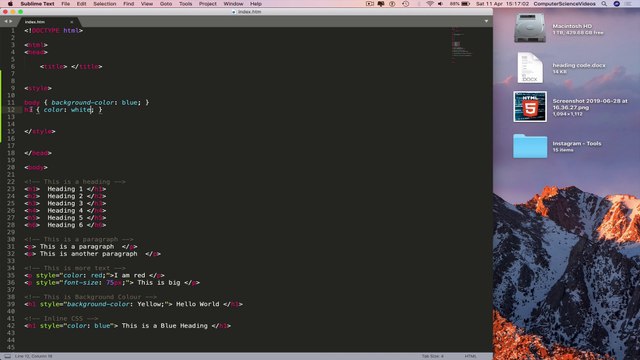
Task: Click the Macintosh HD label
Action: click(x=572, y=26)
